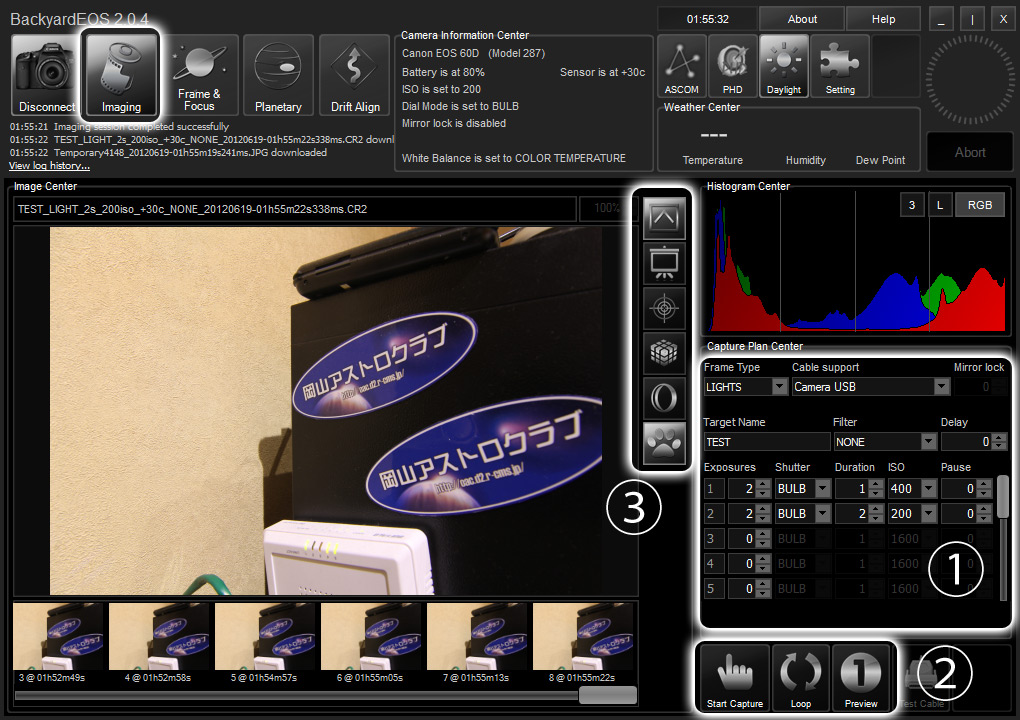Launch the PHD guiding panel
The height and width of the screenshot is (720, 1020).
(732, 66)
